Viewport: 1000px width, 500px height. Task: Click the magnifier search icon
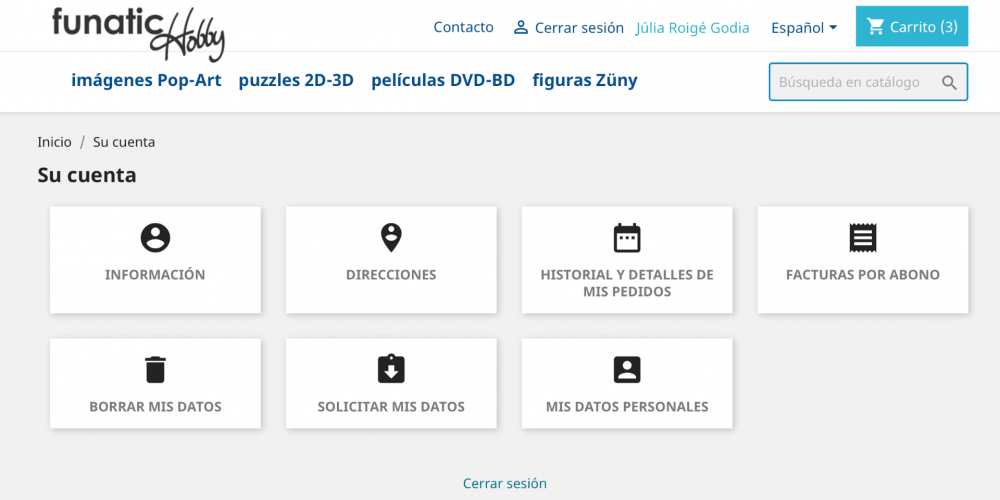950,82
